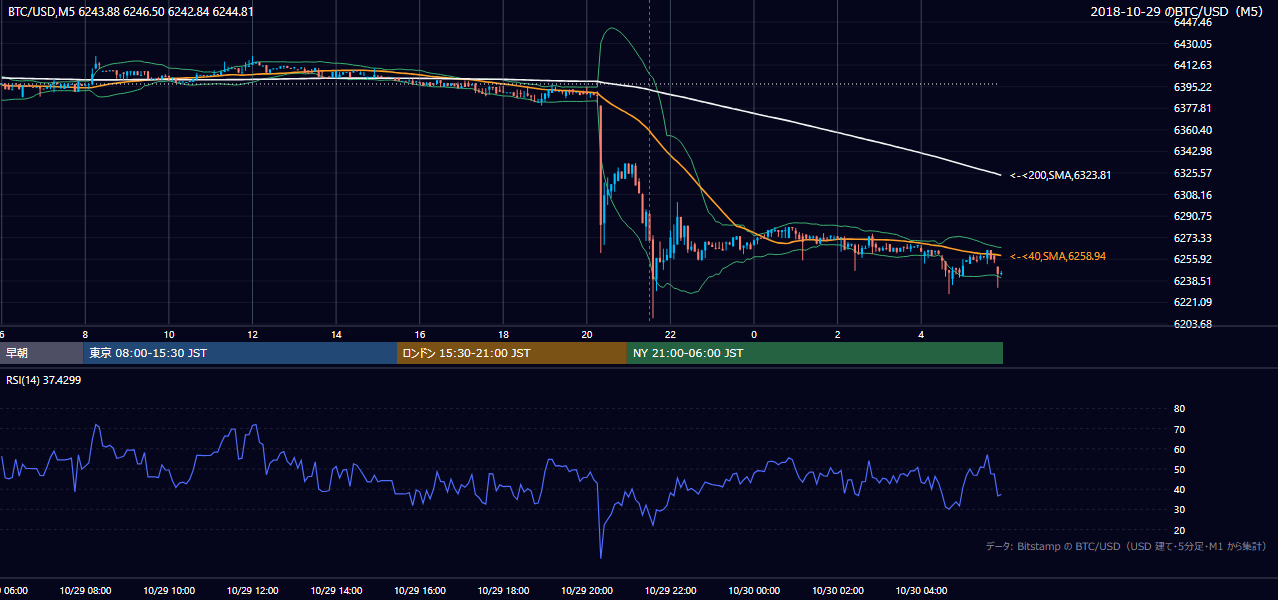The height and width of the screenshot is (600, 1278).
Task: Click the BTC/USD,M5 price header text
Action: click(131, 12)
